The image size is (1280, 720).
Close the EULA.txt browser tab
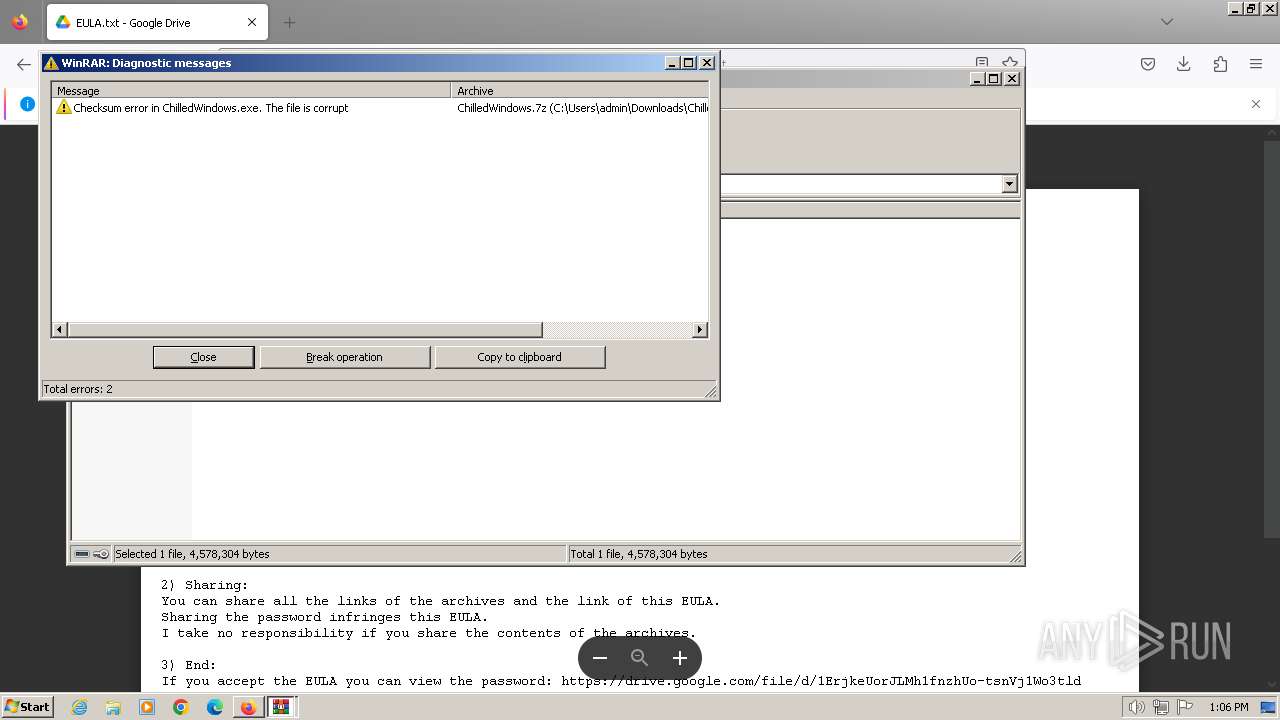point(252,22)
